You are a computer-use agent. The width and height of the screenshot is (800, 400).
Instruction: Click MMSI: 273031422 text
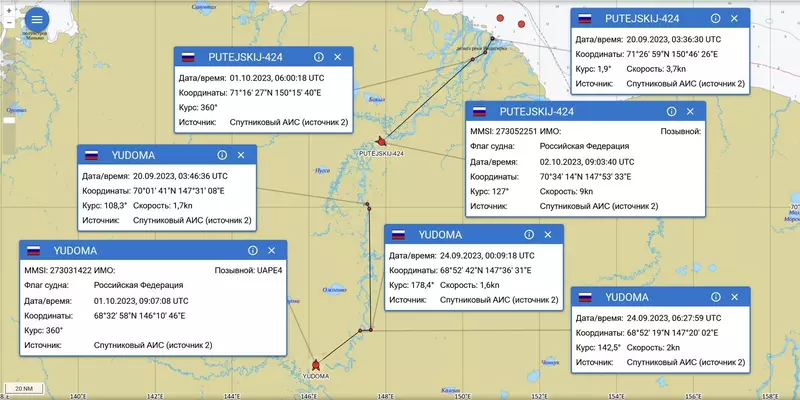coord(58,270)
